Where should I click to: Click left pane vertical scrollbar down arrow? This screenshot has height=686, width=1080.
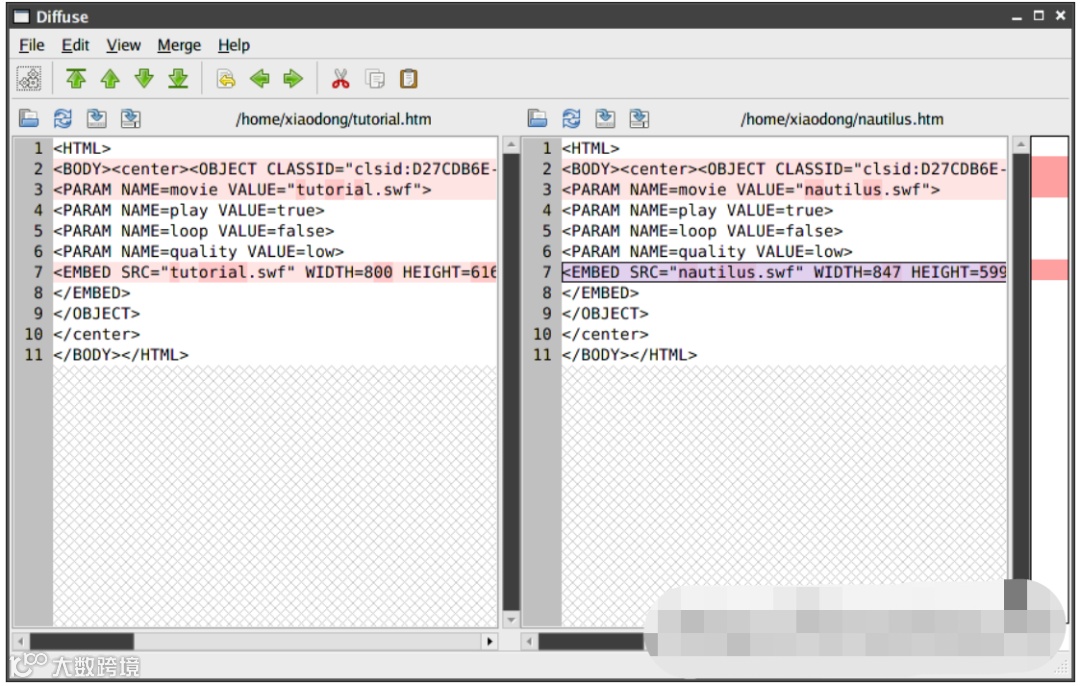[x=511, y=619]
